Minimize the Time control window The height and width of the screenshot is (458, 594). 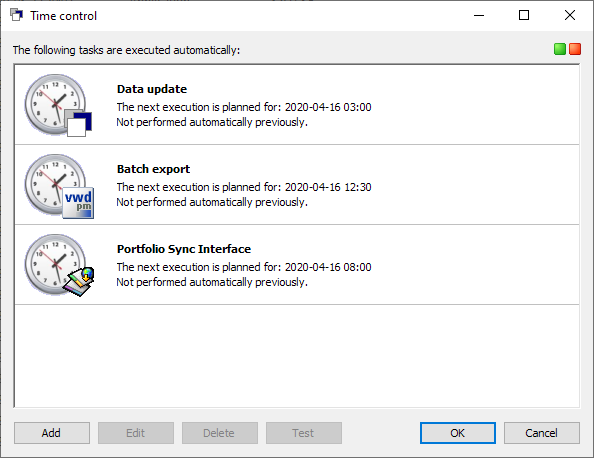[479, 15]
